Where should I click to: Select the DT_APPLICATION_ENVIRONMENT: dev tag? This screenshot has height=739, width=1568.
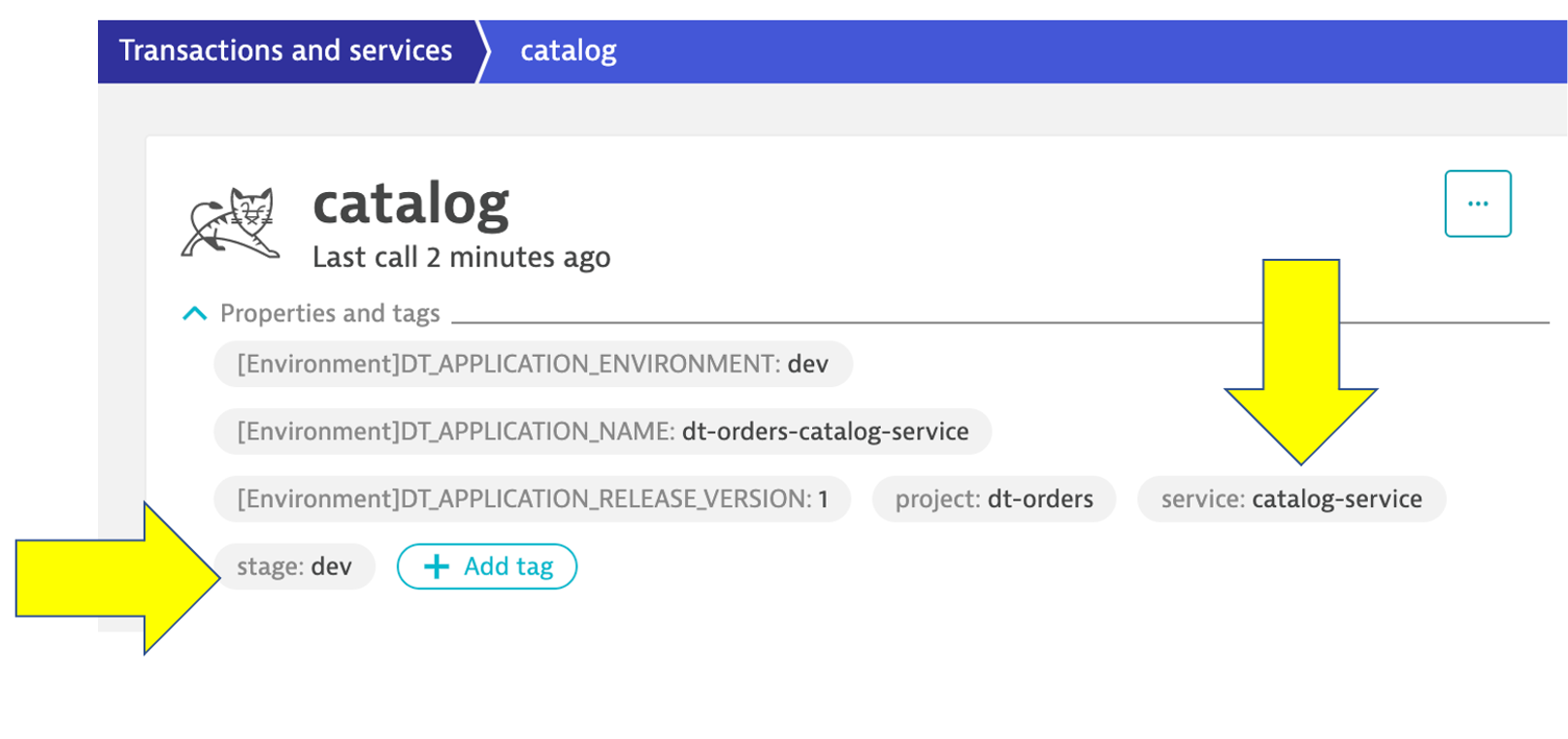[x=533, y=364]
